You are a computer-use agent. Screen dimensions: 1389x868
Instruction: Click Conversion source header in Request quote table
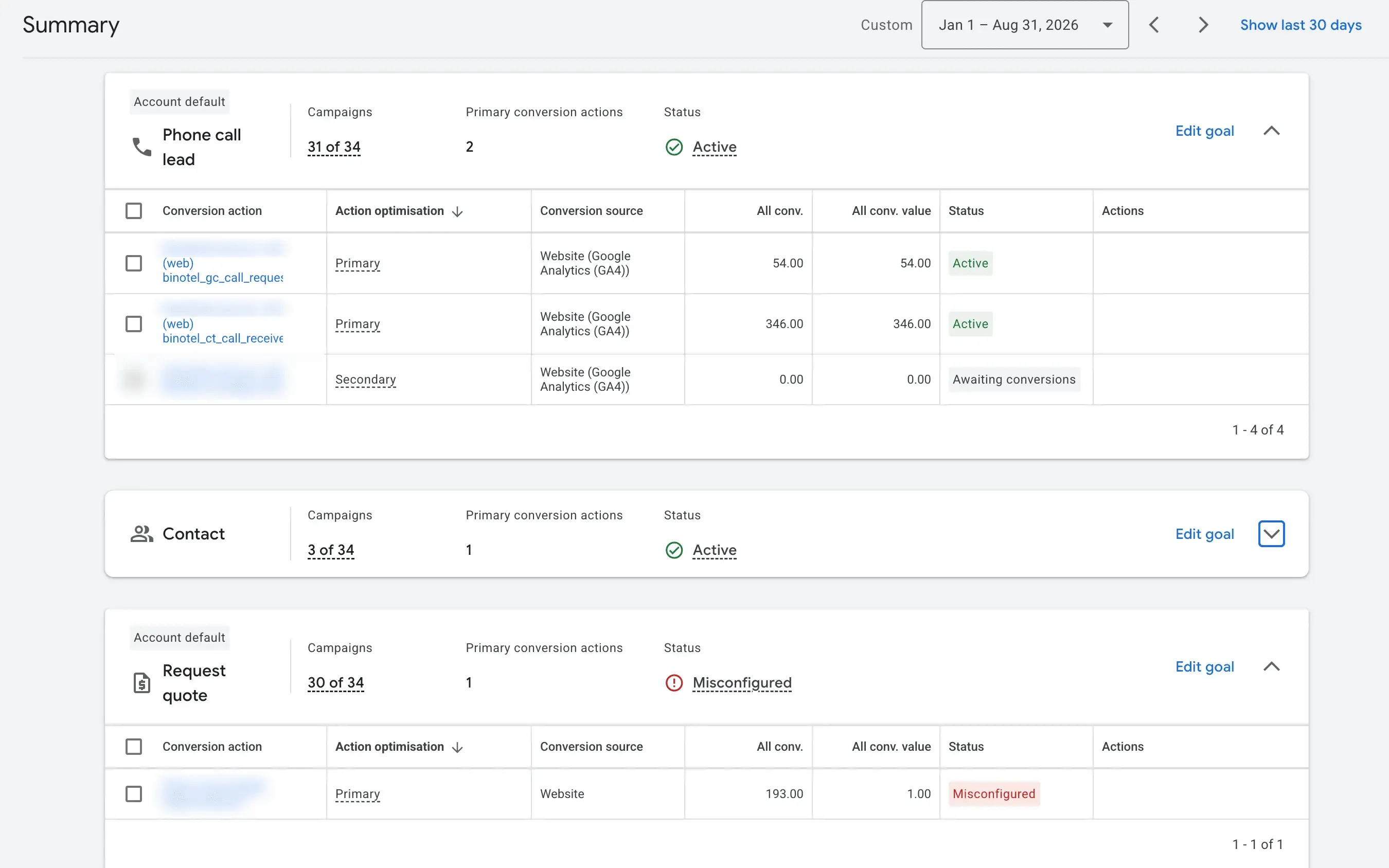(x=591, y=746)
